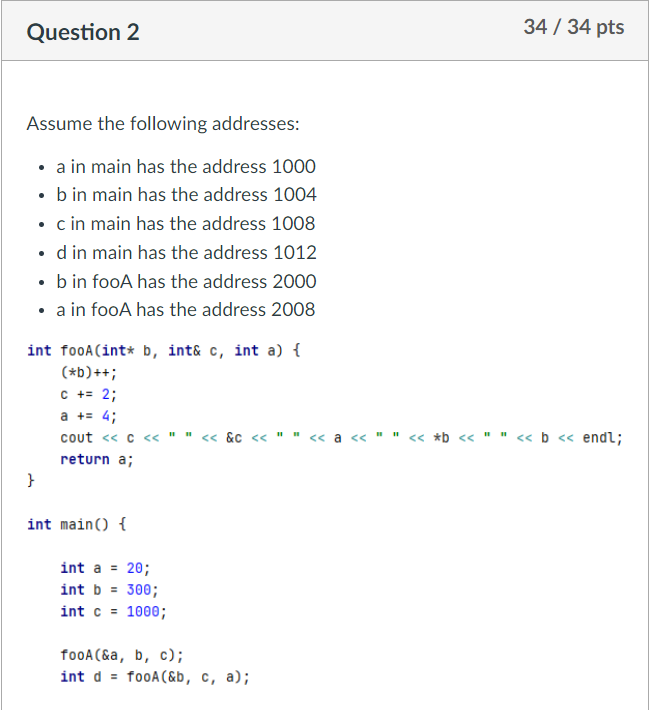Screen dimensions: 649x710
Task: Click the fooA function signature line
Action: coord(163,350)
